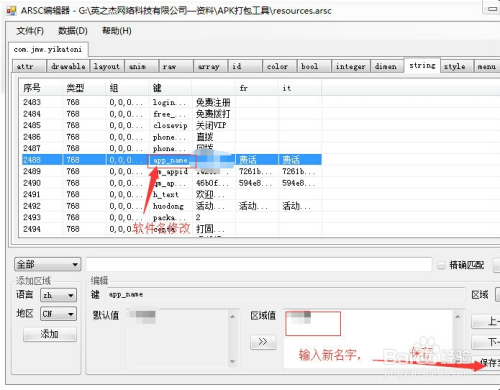Click the ARSC编辑器 title bar app icon
The width and height of the screenshot is (500, 390).
coord(11,11)
